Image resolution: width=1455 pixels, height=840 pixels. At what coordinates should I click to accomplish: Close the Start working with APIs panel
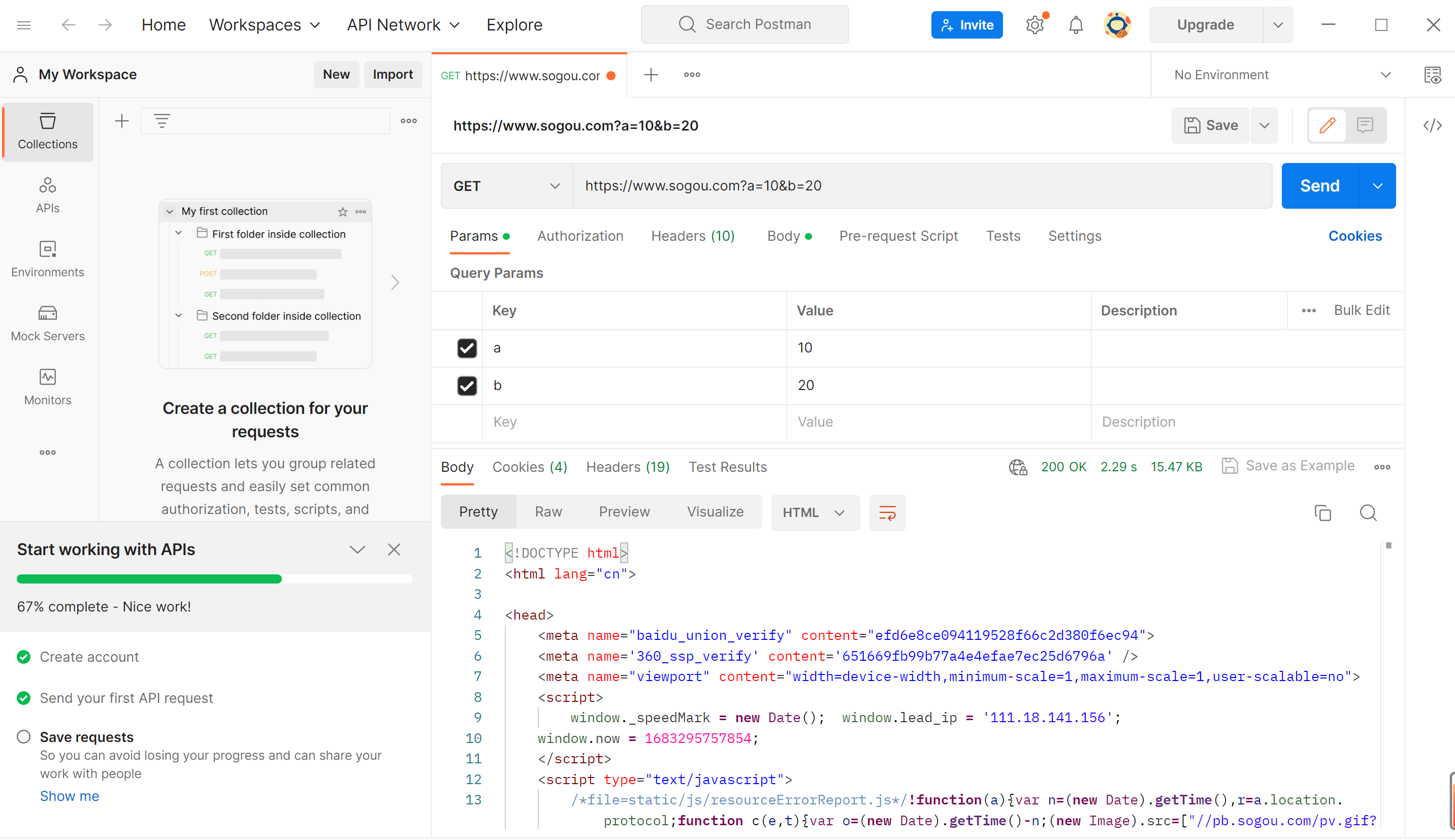tap(394, 549)
